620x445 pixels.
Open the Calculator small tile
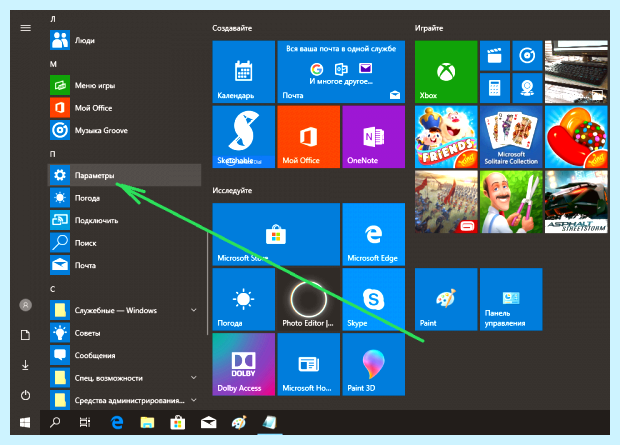click(x=495, y=88)
